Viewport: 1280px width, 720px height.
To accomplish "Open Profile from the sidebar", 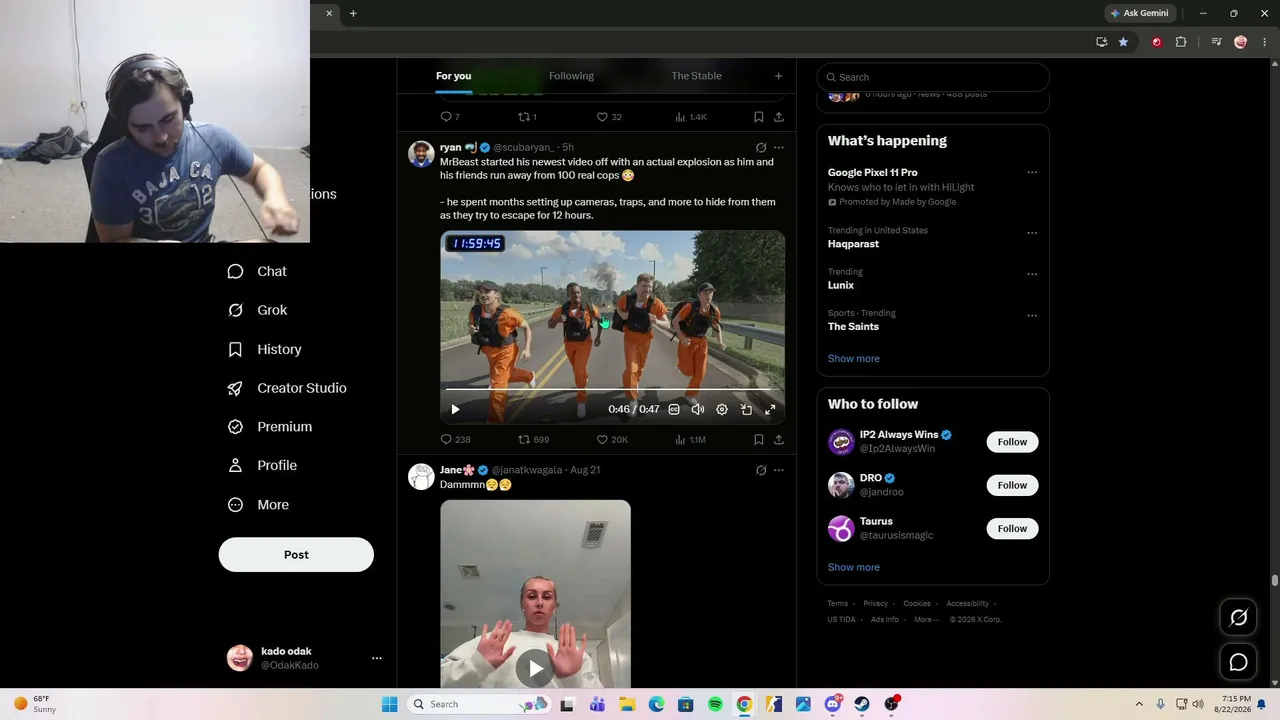I will click(x=262, y=465).
